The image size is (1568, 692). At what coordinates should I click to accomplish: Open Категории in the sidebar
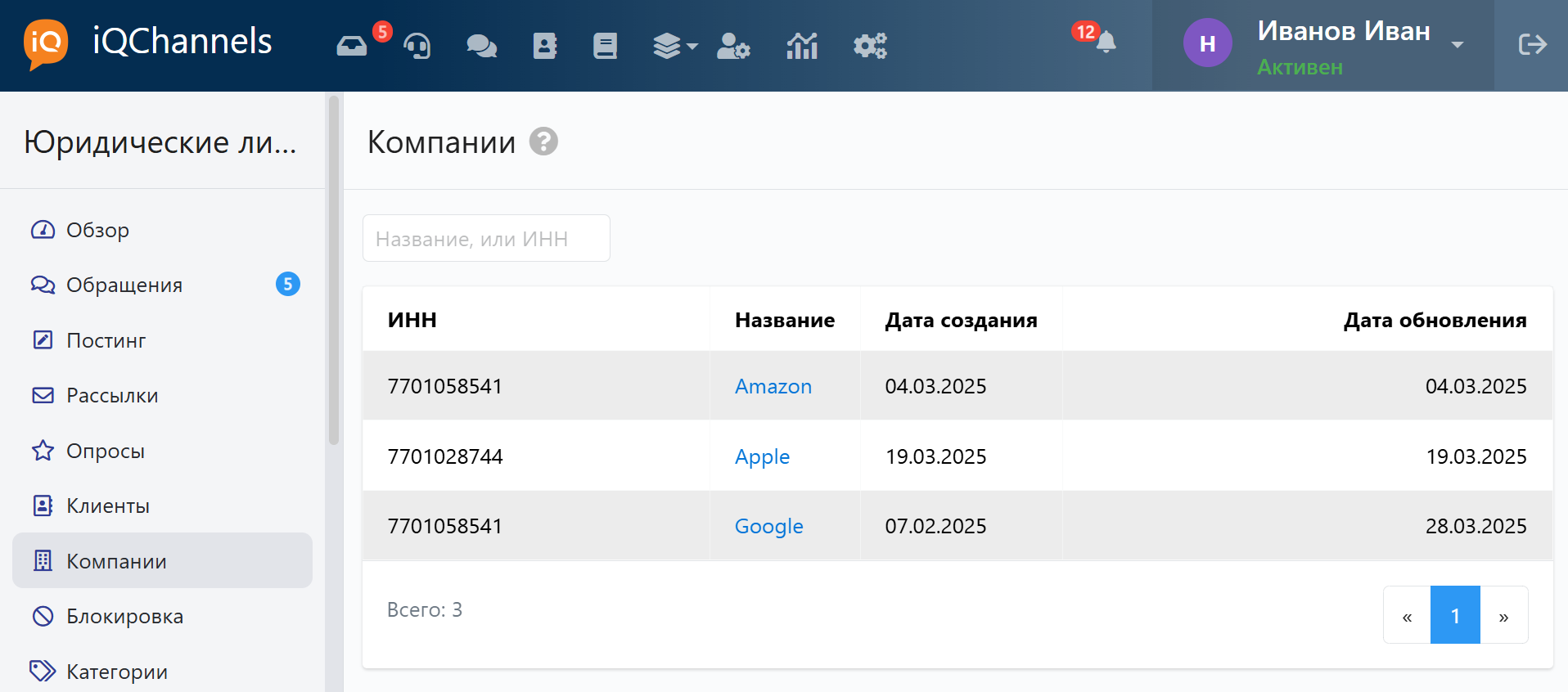click(162, 672)
